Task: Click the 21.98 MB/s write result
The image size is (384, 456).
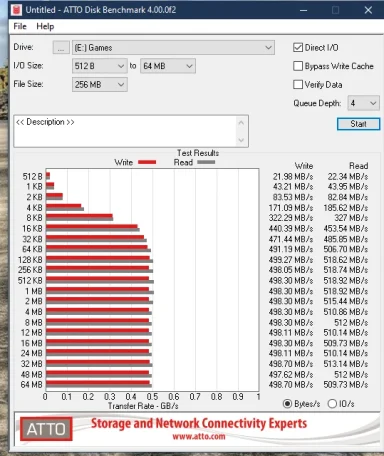Action: click(293, 177)
